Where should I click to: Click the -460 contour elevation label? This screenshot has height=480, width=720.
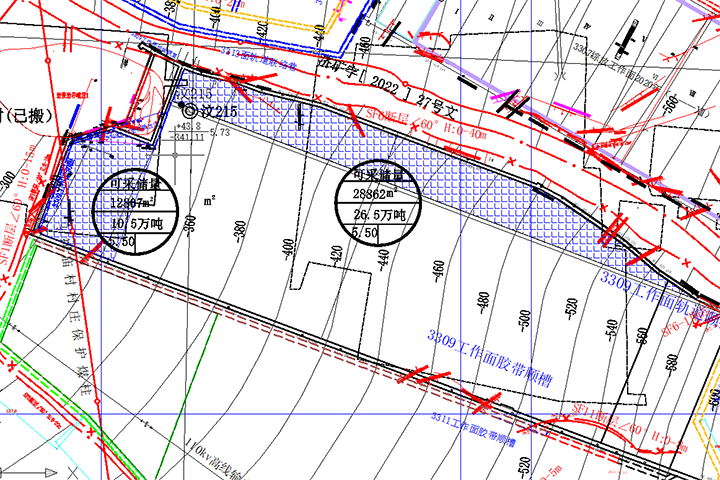tap(438, 273)
